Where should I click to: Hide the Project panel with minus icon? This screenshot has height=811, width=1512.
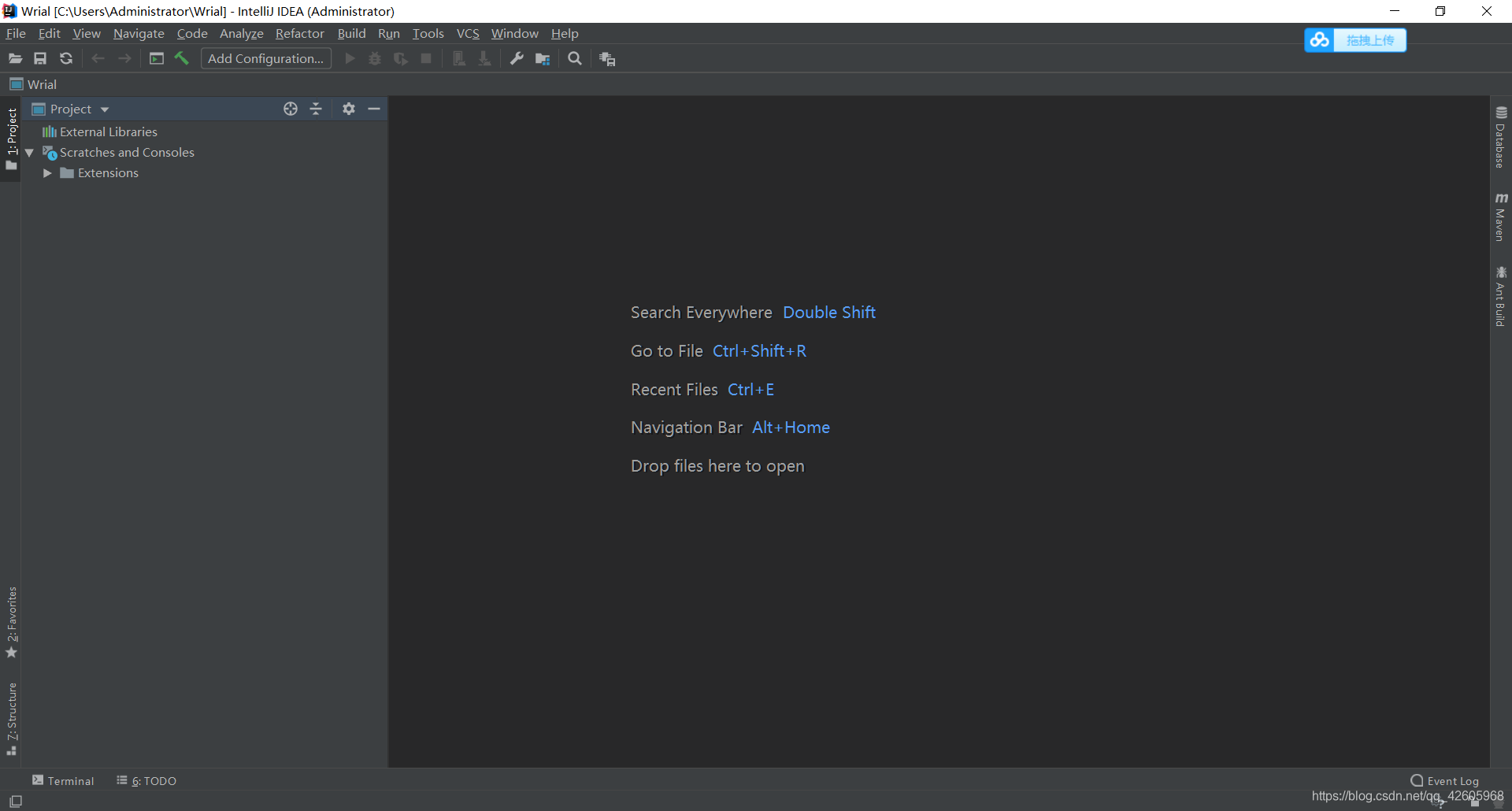pyautogui.click(x=374, y=109)
